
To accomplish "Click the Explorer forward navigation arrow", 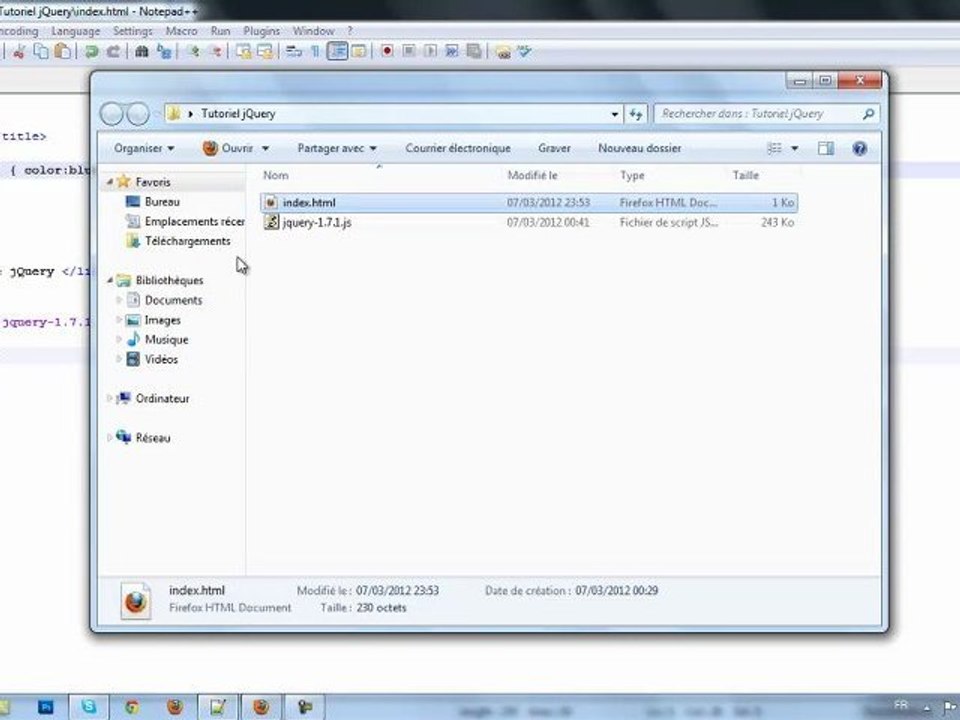I will [138, 114].
